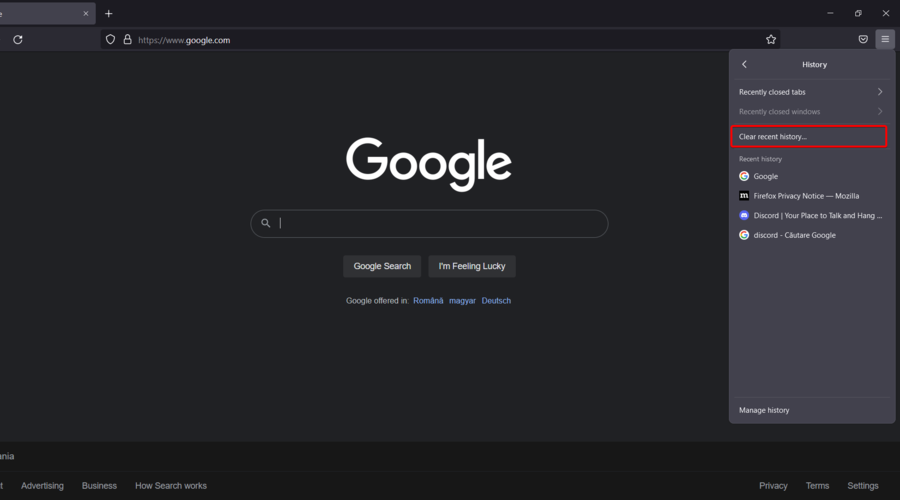
Task: Go back using History panel arrow
Action: 744,64
